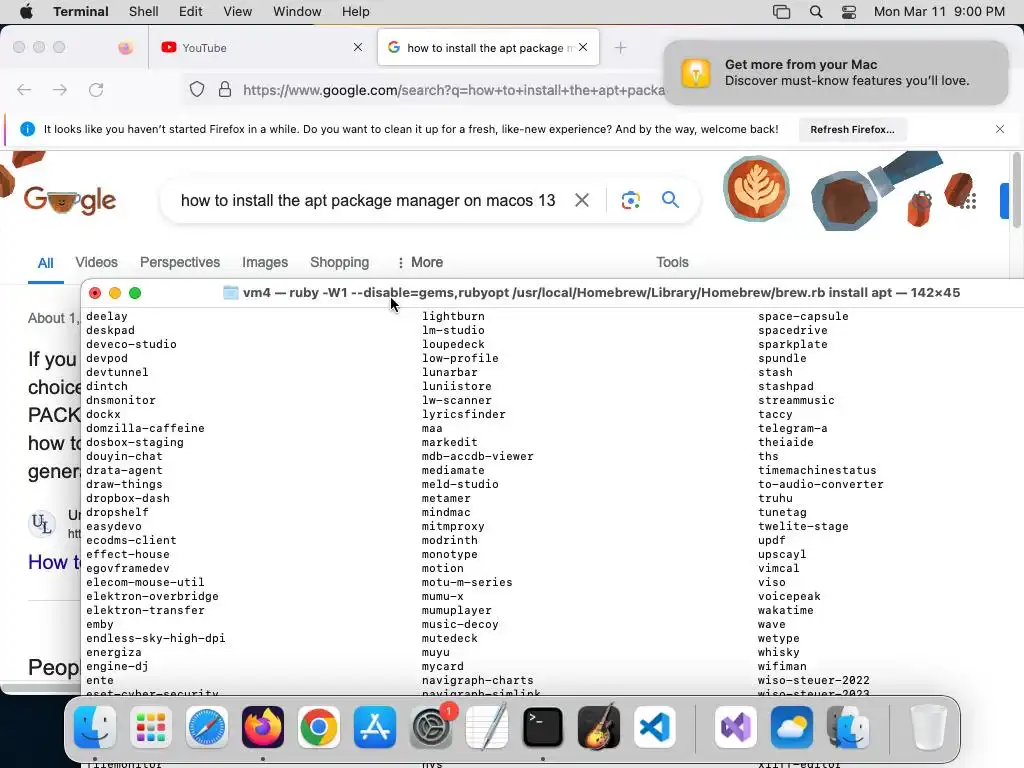1024x768 pixels.
Task: Click 'dosbox-staging' in the Terminal output
Action: (x=135, y=442)
